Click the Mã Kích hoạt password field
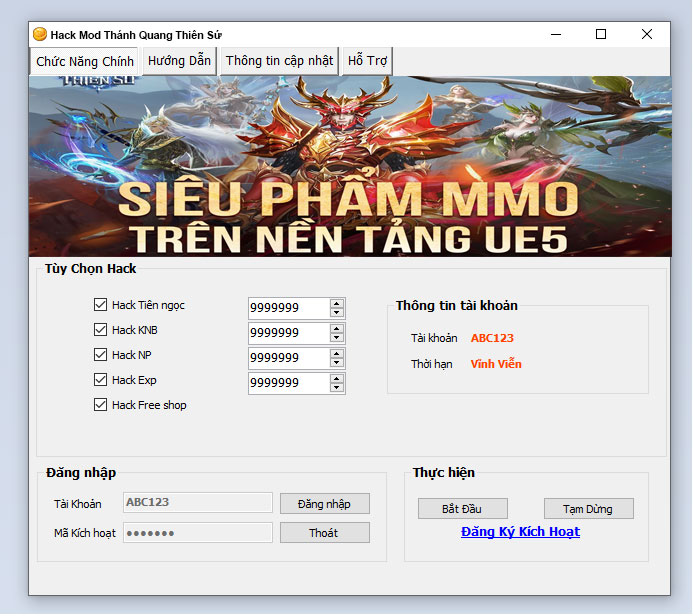 tap(198, 532)
